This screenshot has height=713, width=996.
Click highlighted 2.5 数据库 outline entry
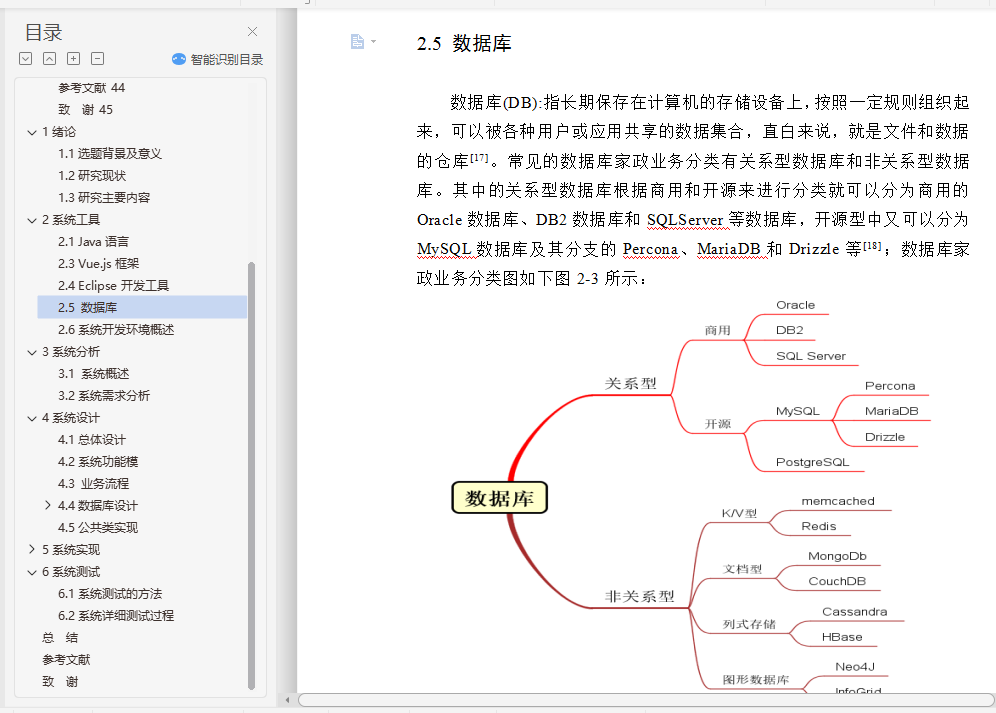(x=142, y=308)
